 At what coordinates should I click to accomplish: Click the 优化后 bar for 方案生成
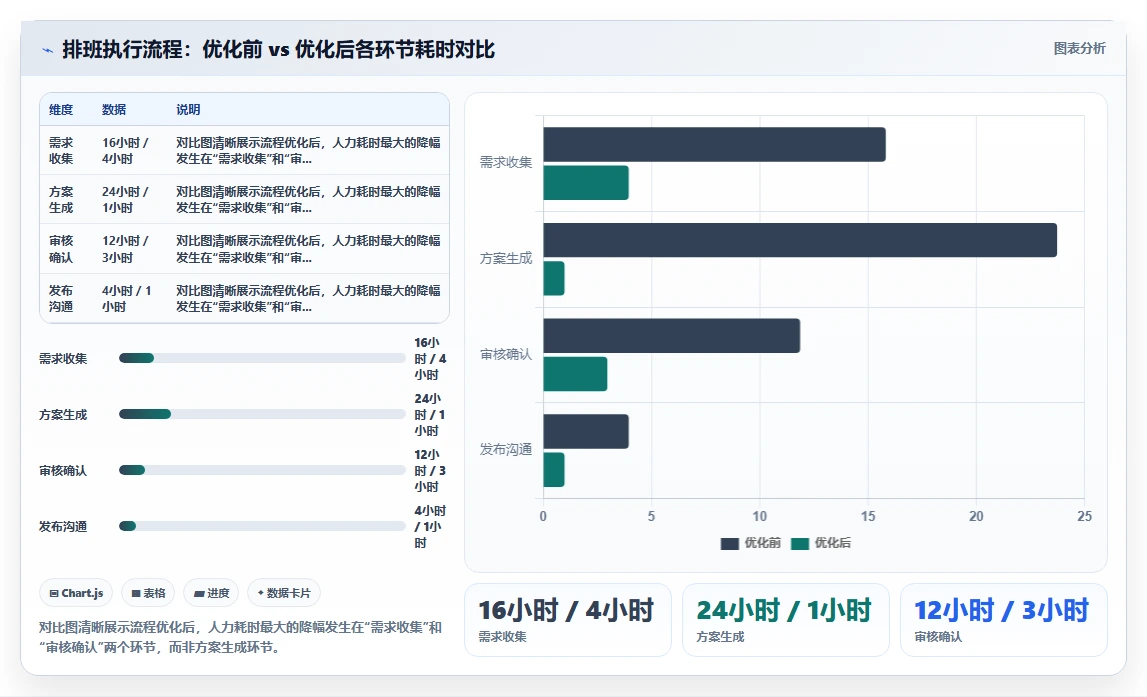(554, 279)
